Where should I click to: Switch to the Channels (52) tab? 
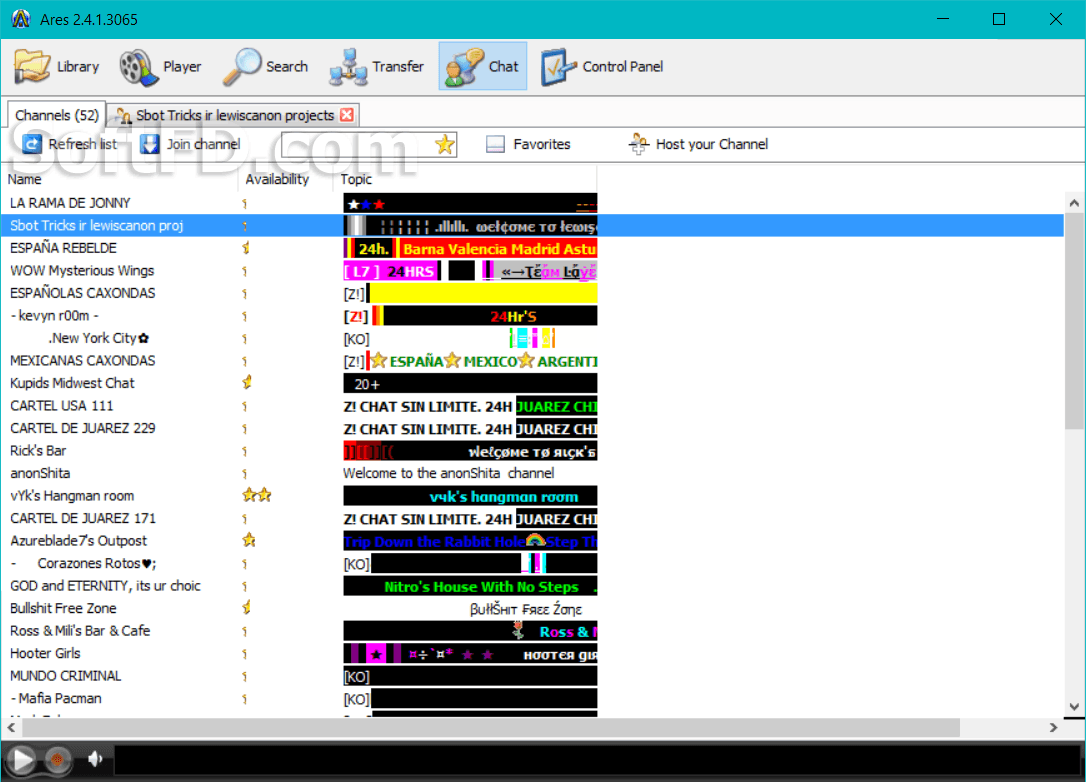(57, 115)
